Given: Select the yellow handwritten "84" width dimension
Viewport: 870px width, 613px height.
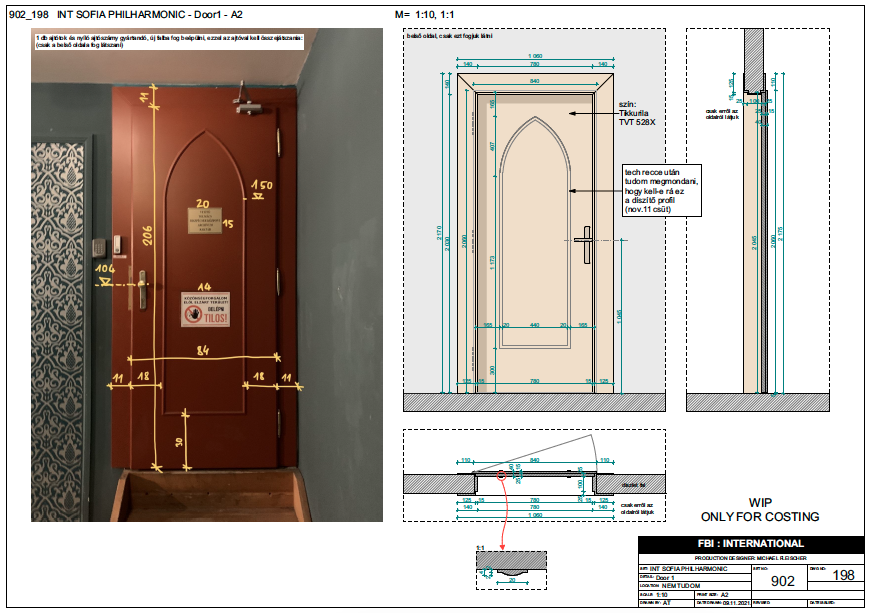Looking at the screenshot, I should 203,350.
